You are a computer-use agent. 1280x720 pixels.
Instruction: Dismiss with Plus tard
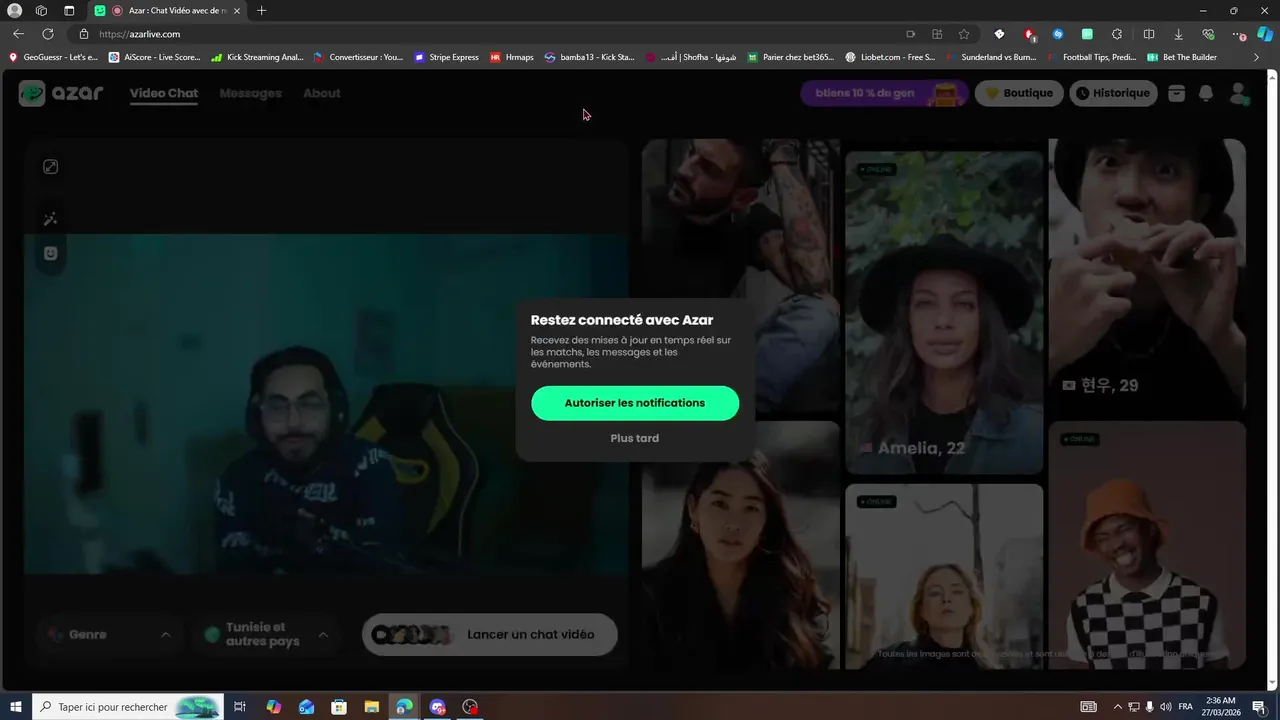click(x=635, y=438)
